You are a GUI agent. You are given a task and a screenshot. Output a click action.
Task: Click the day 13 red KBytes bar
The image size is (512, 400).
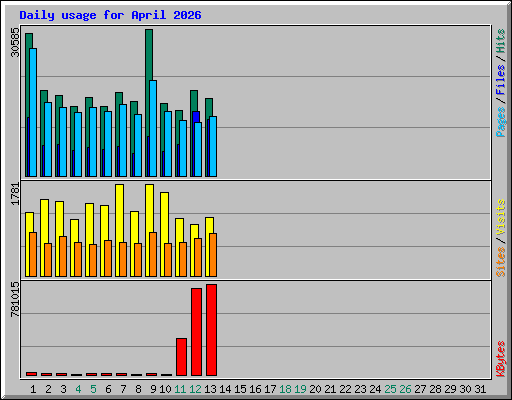coord(211,330)
